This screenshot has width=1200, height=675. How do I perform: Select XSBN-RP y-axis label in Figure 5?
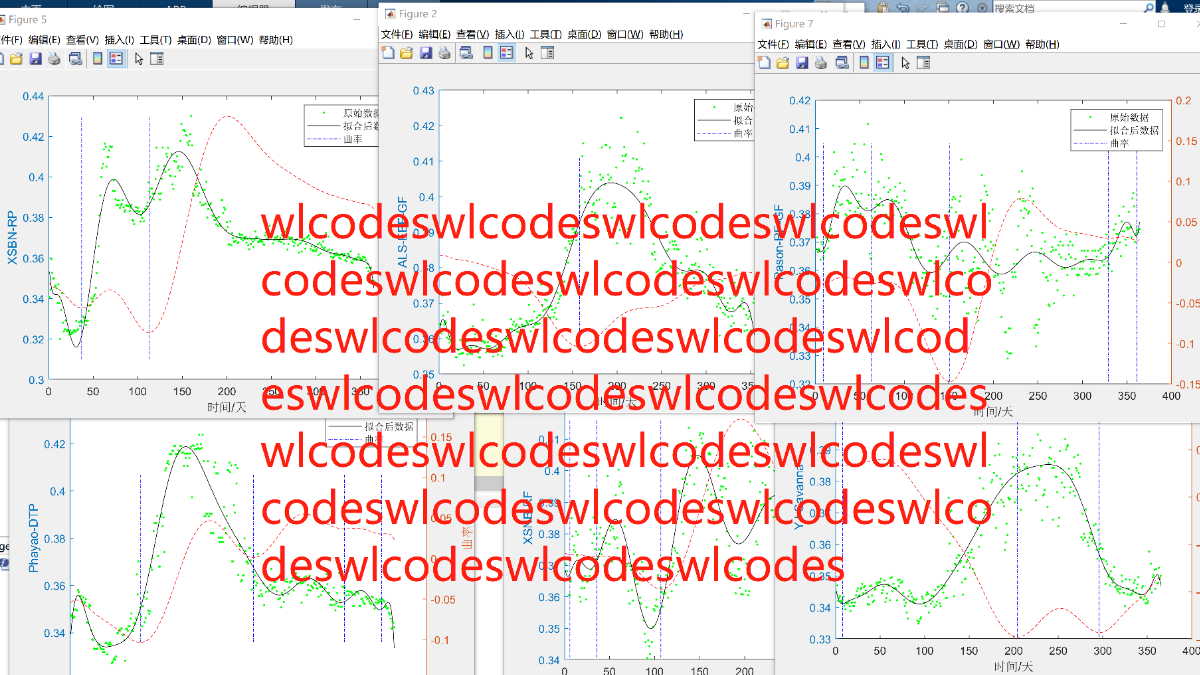14,238
